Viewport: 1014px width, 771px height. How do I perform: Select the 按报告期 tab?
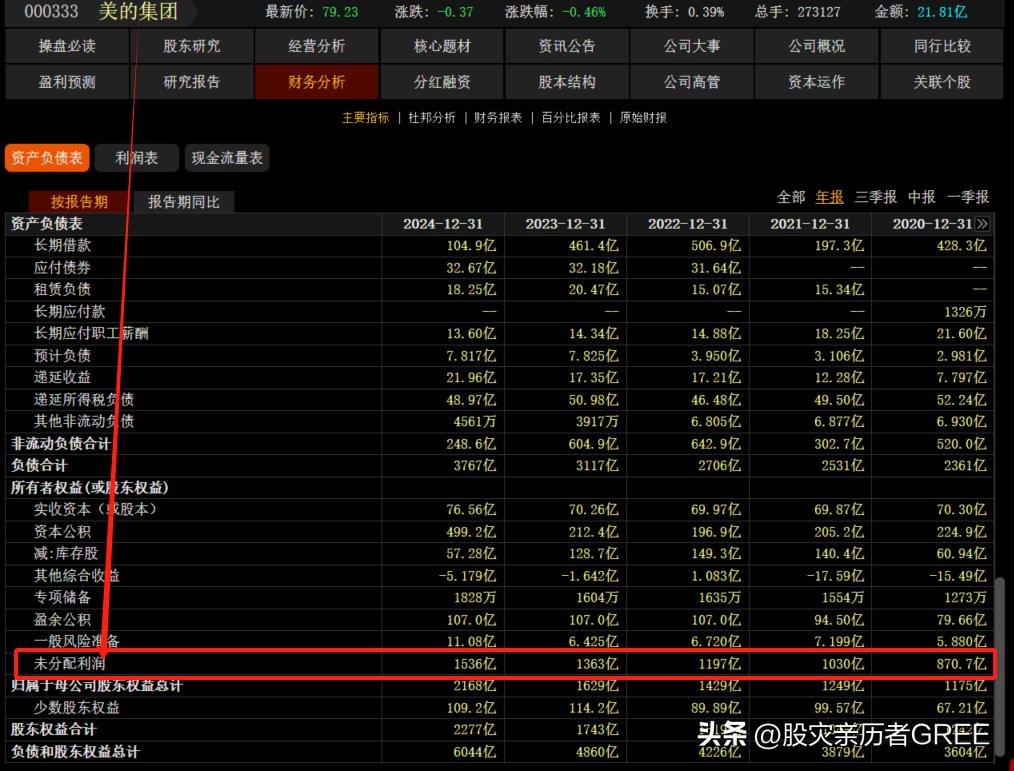click(80, 202)
